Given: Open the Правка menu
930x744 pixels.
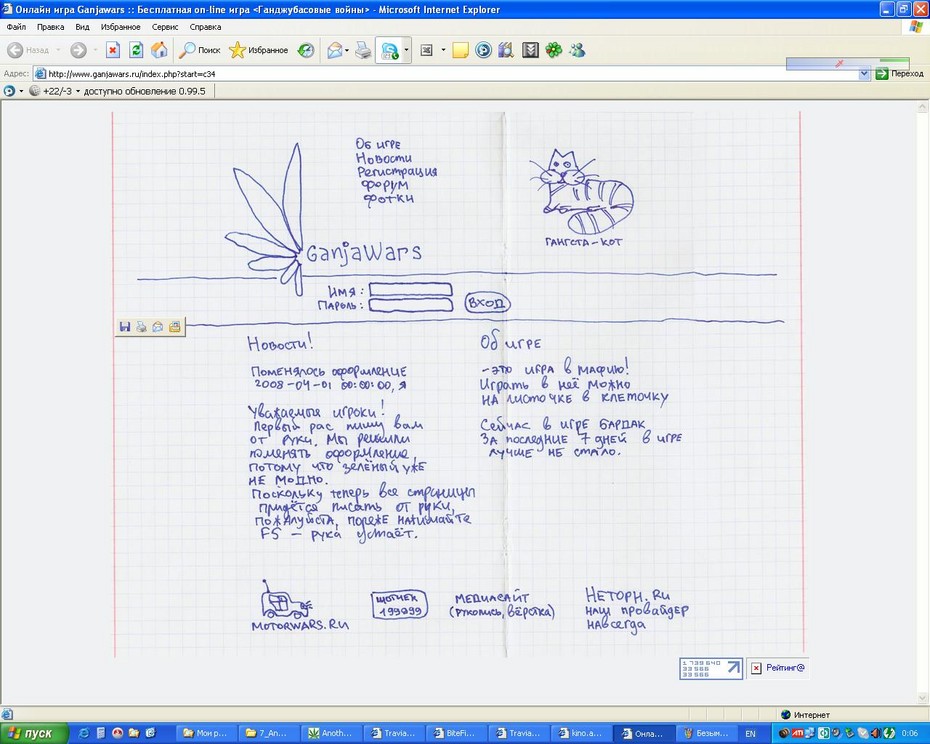Looking at the screenshot, I should pos(50,27).
